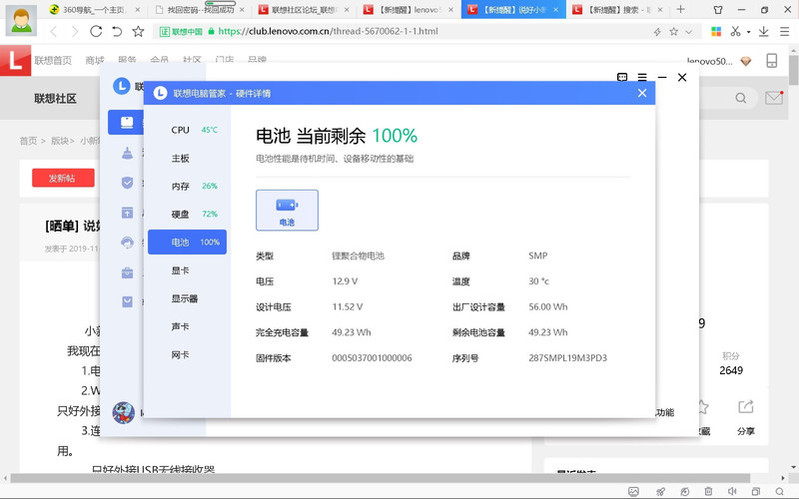Click the vertical page scrollbar
Screen dimensions: 799x499
coord(793,72)
